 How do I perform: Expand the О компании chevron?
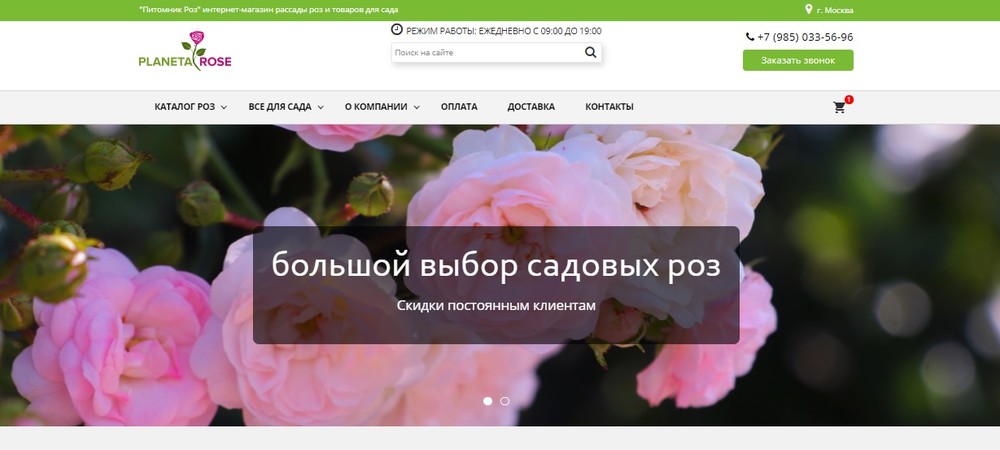click(416, 108)
